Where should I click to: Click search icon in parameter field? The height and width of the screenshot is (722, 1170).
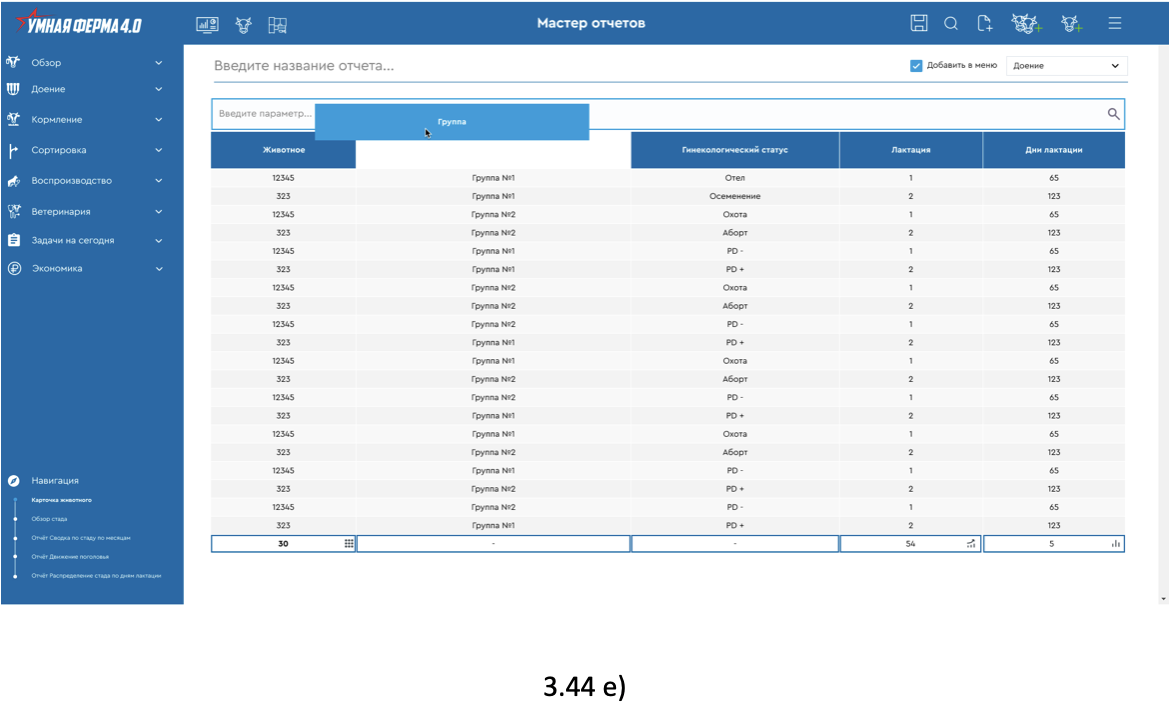1113,114
